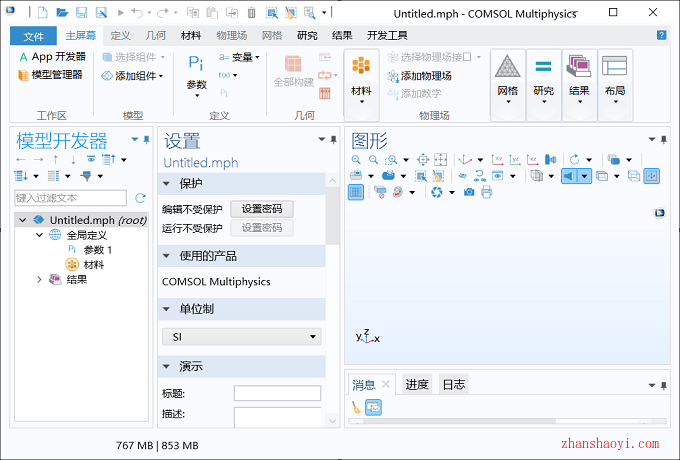This screenshot has height=460, width=680.
Task: Click 设置密码 for 编辑不受保护
Action: (x=262, y=209)
